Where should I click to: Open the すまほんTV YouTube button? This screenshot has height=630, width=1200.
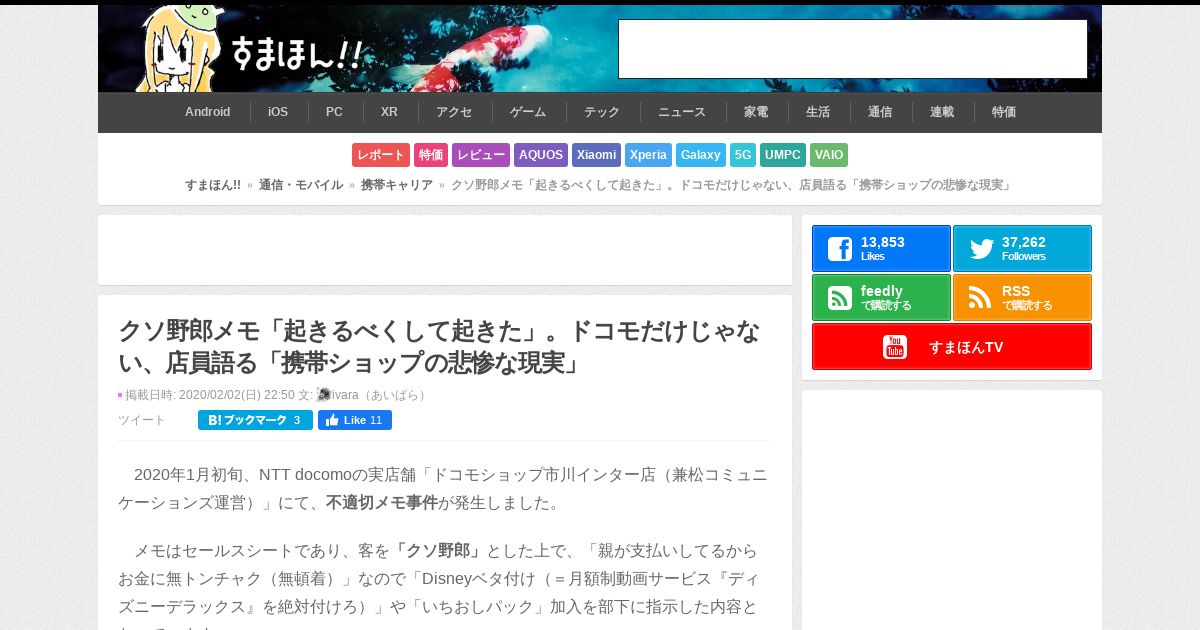tap(952, 347)
